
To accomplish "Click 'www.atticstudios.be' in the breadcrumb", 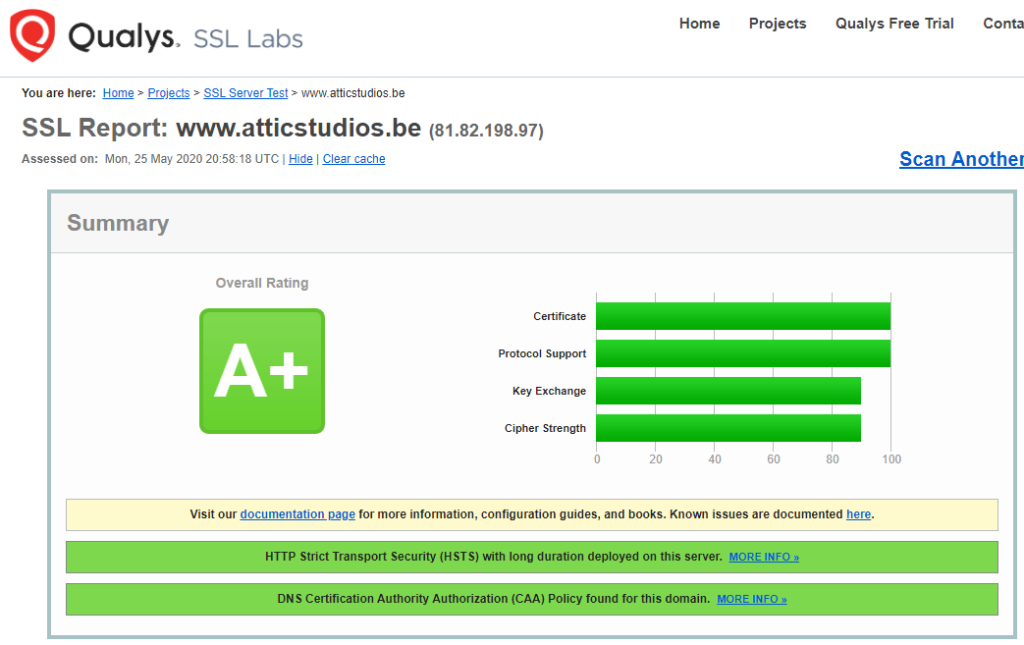I will coord(353,93).
